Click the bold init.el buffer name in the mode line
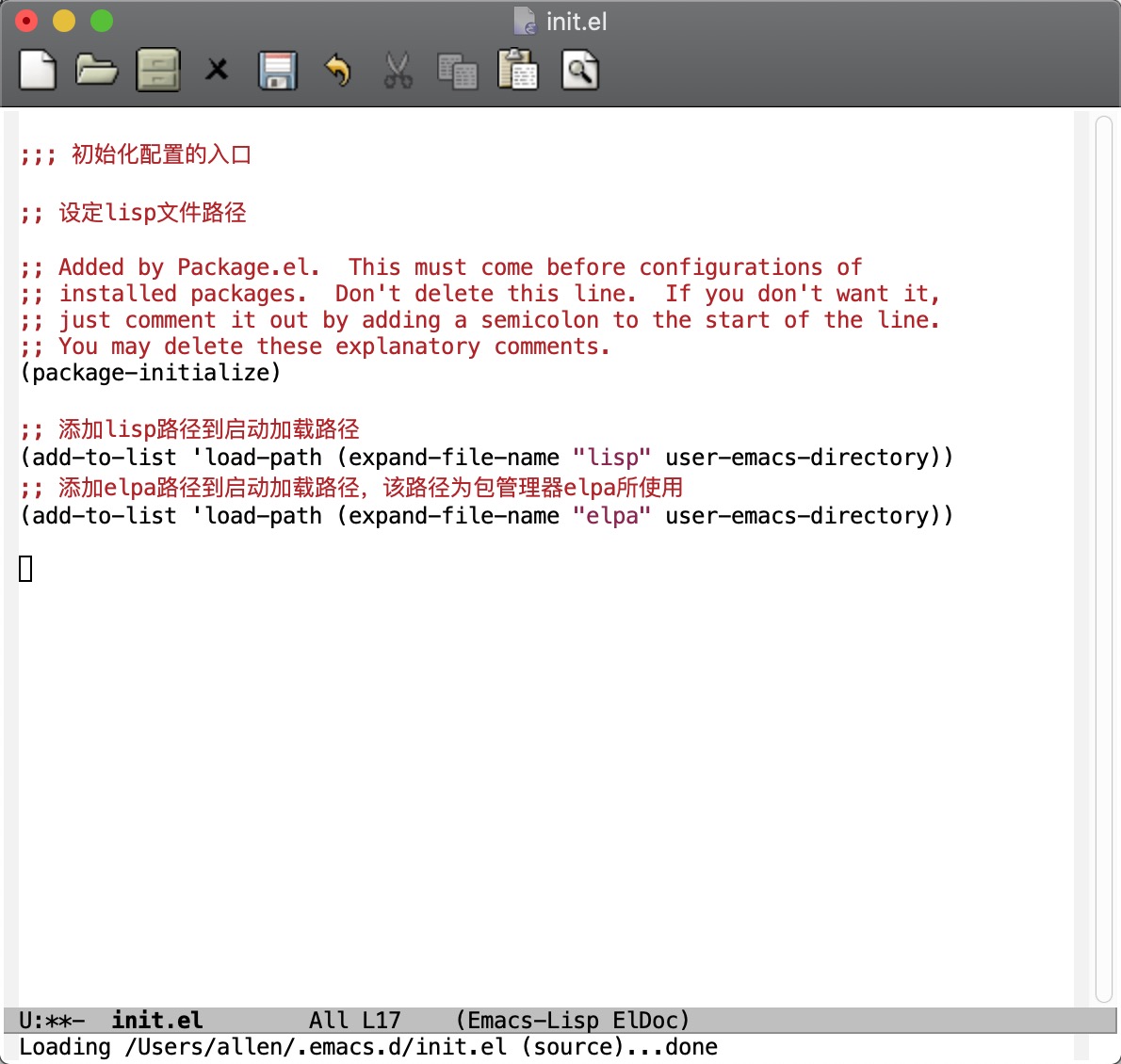The image size is (1121, 1064). [157, 1020]
